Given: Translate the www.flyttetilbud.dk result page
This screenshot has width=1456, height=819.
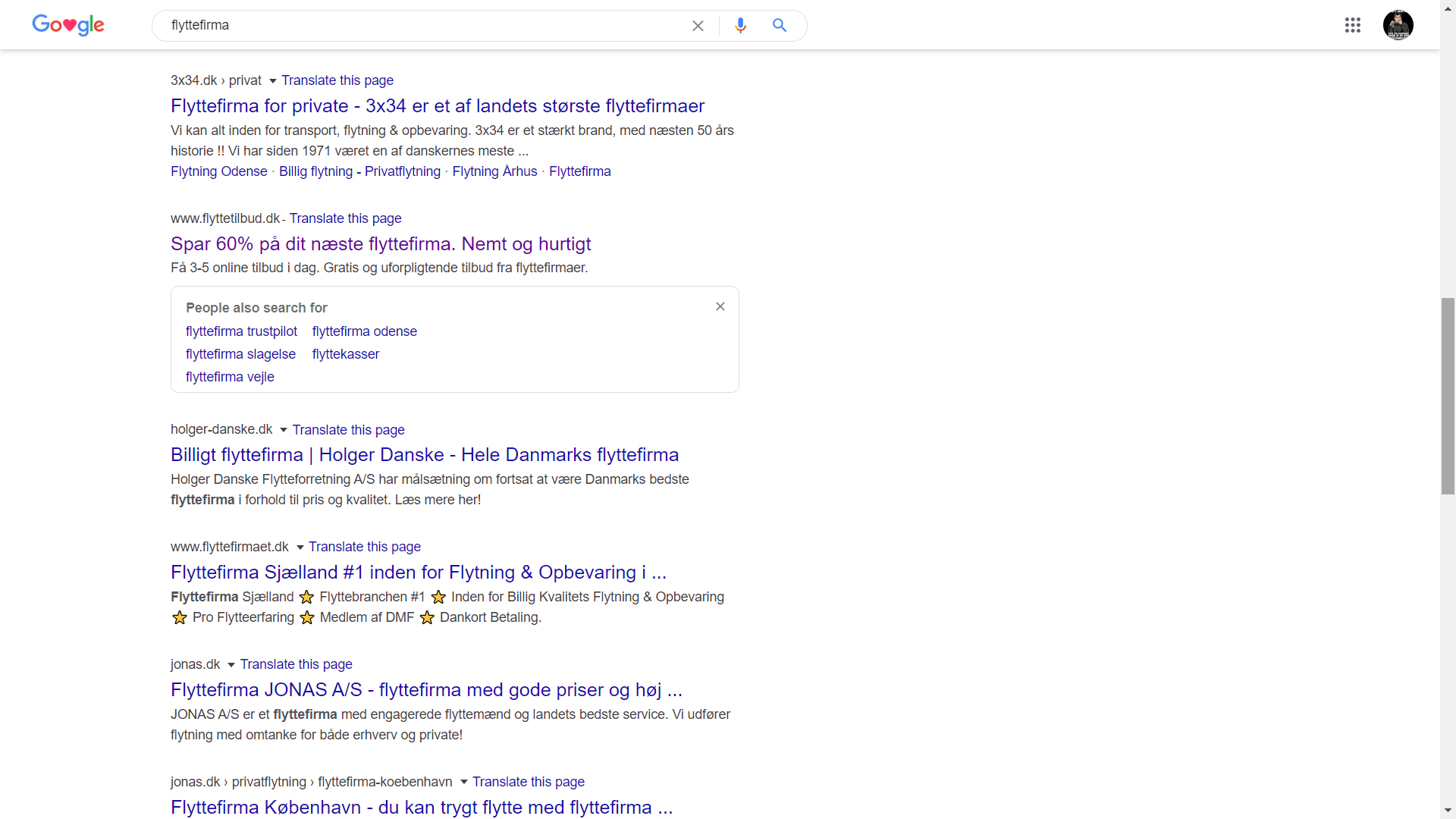Looking at the screenshot, I should pyautogui.click(x=345, y=218).
